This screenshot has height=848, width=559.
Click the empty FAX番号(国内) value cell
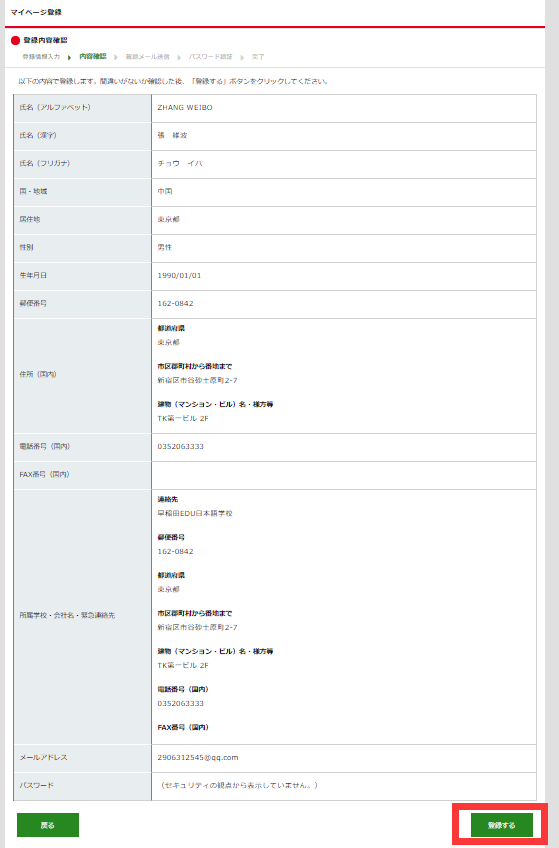(x=344, y=475)
